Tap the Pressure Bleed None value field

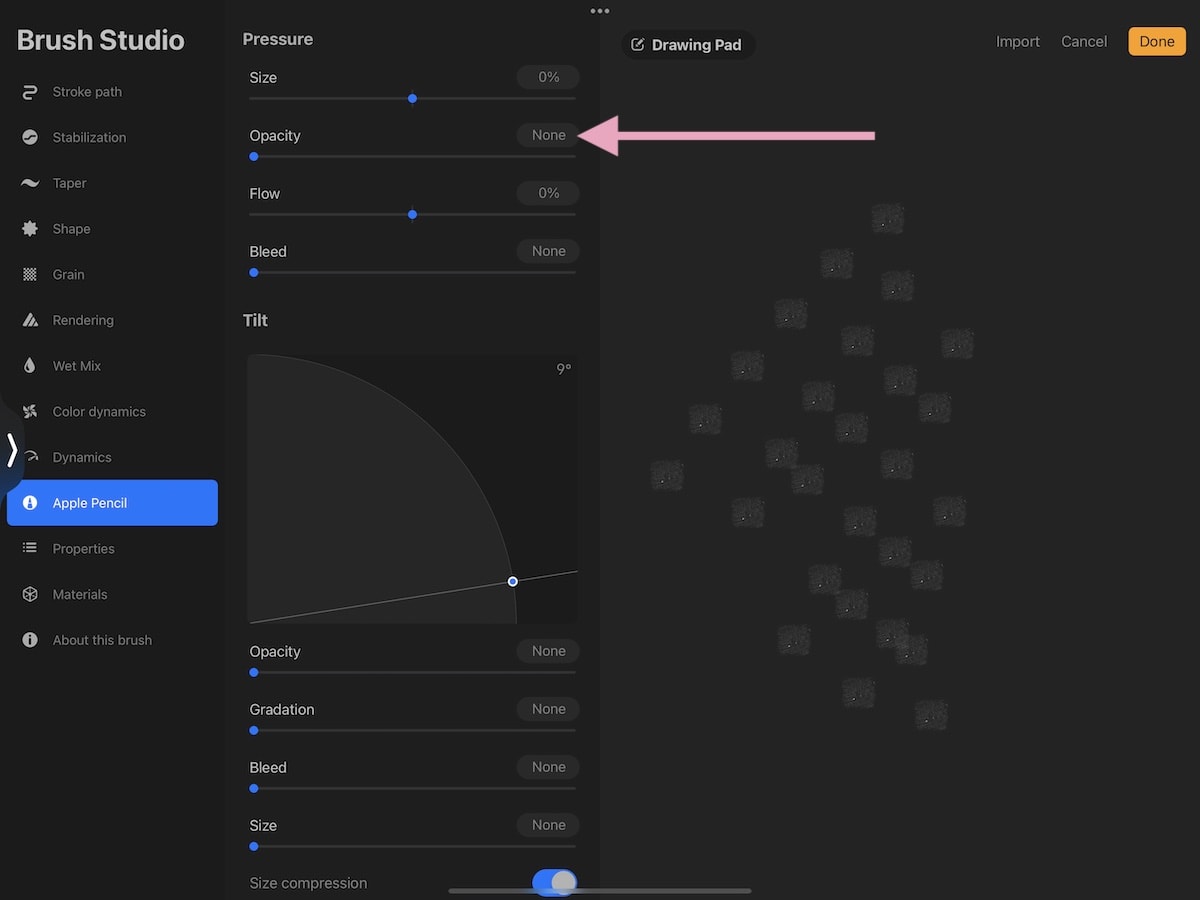point(548,251)
